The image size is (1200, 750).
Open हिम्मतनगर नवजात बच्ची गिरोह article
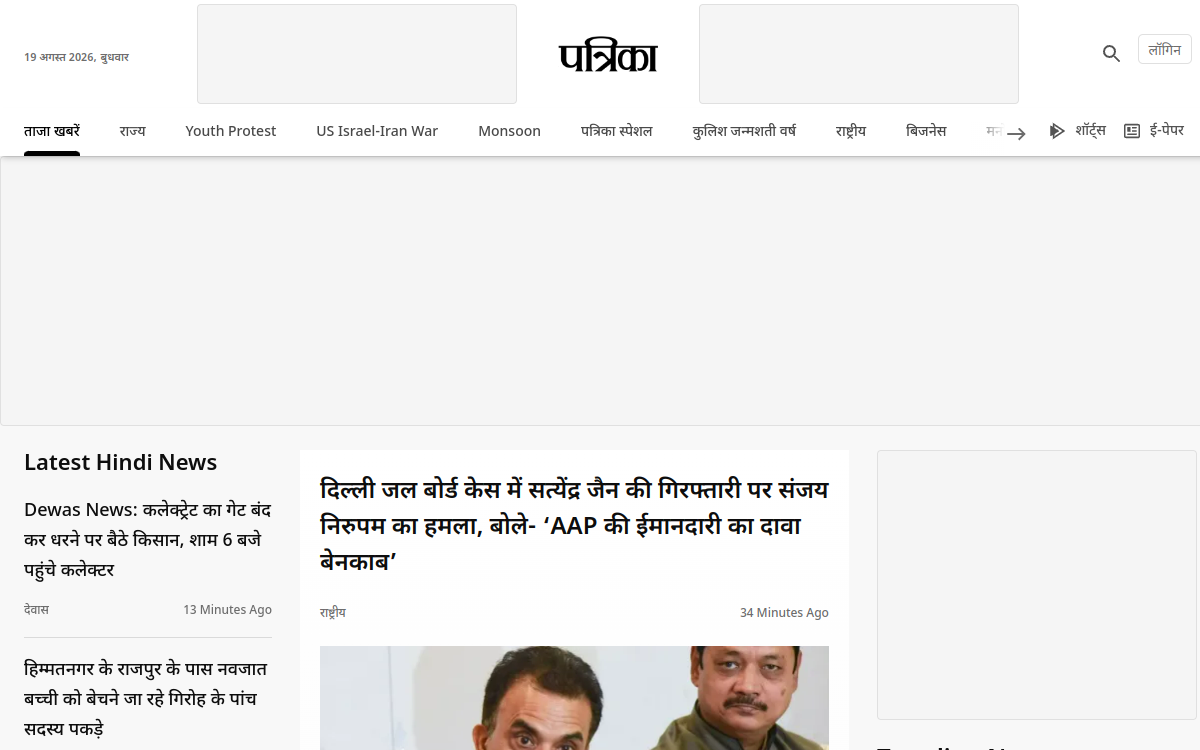point(146,698)
